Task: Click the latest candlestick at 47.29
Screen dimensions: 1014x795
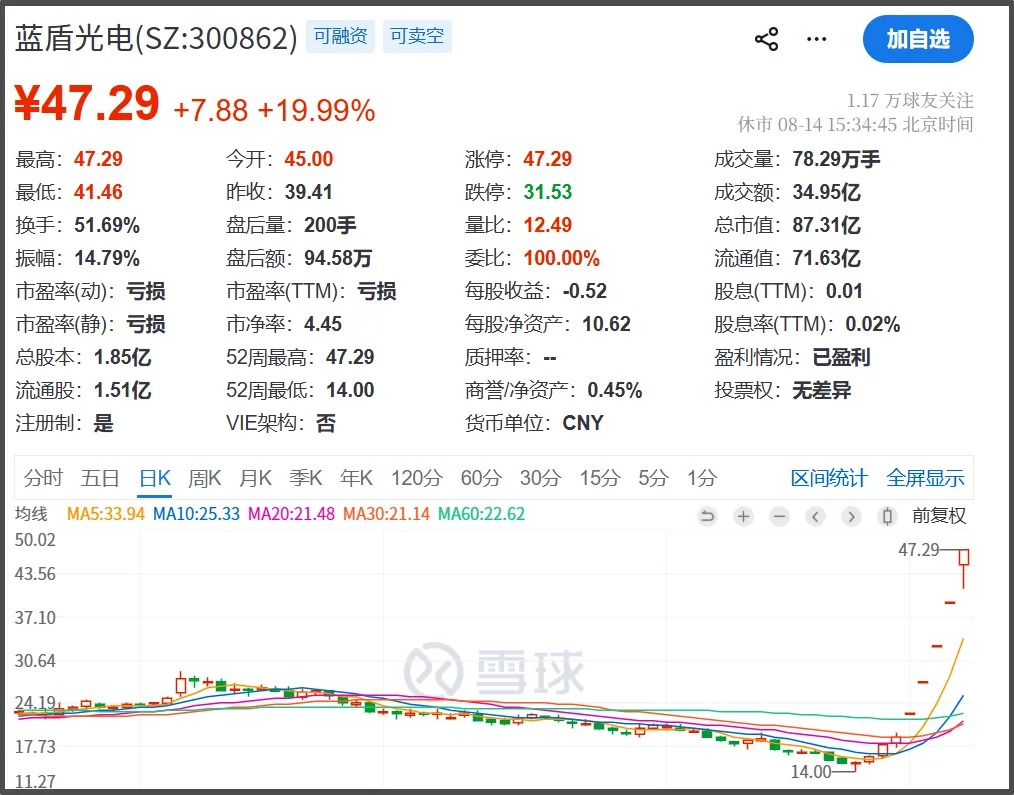Action: tap(964, 567)
